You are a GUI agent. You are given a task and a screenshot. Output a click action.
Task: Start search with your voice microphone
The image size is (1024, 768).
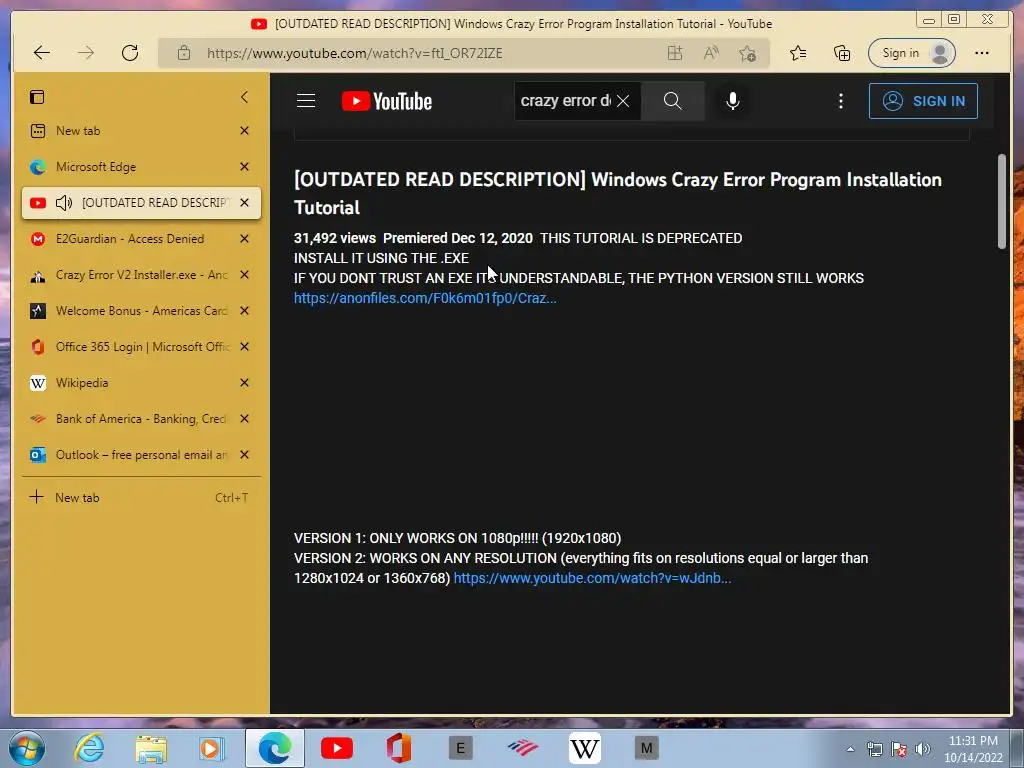pos(733,101)
